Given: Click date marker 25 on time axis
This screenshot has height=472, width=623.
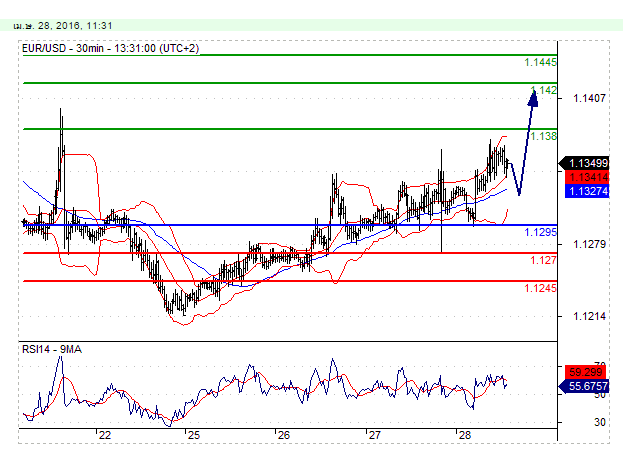Looking at the screenshot, I should pos(194,436).
